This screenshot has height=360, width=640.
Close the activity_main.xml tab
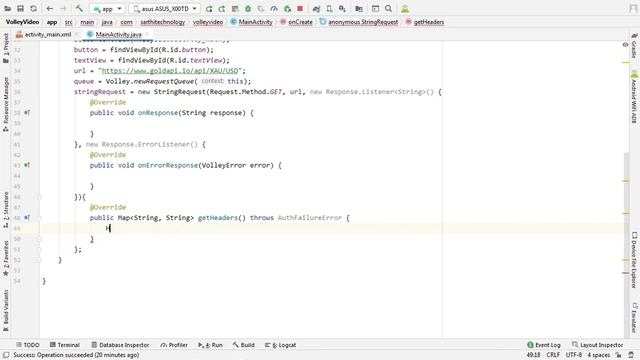coord(77,35)
